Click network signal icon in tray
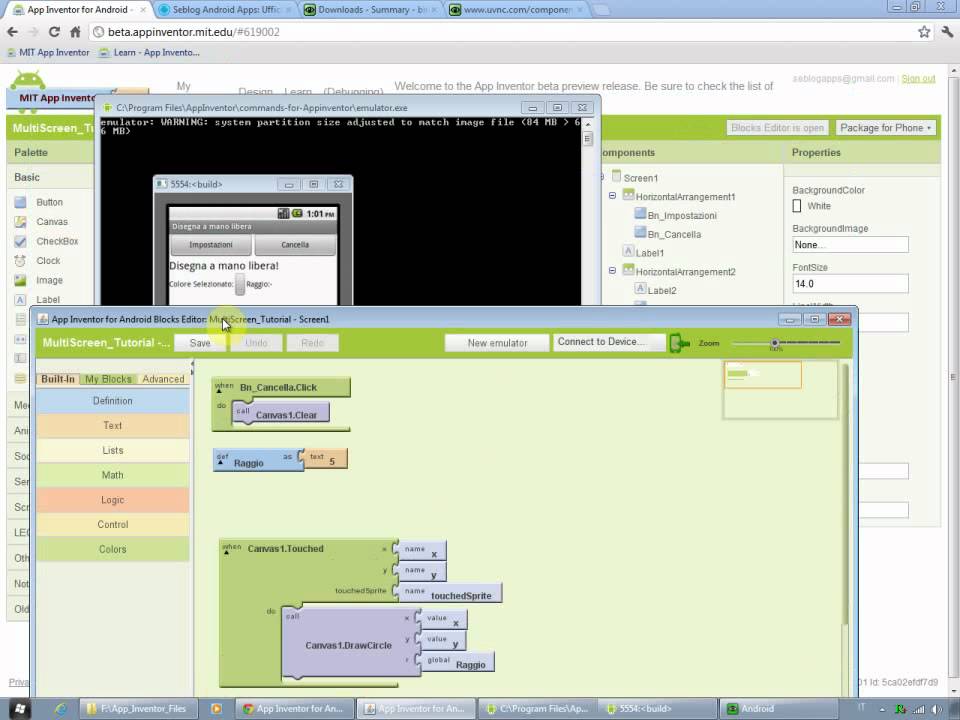960x720 pixels. pyautogui.click(x=919, y=710)
